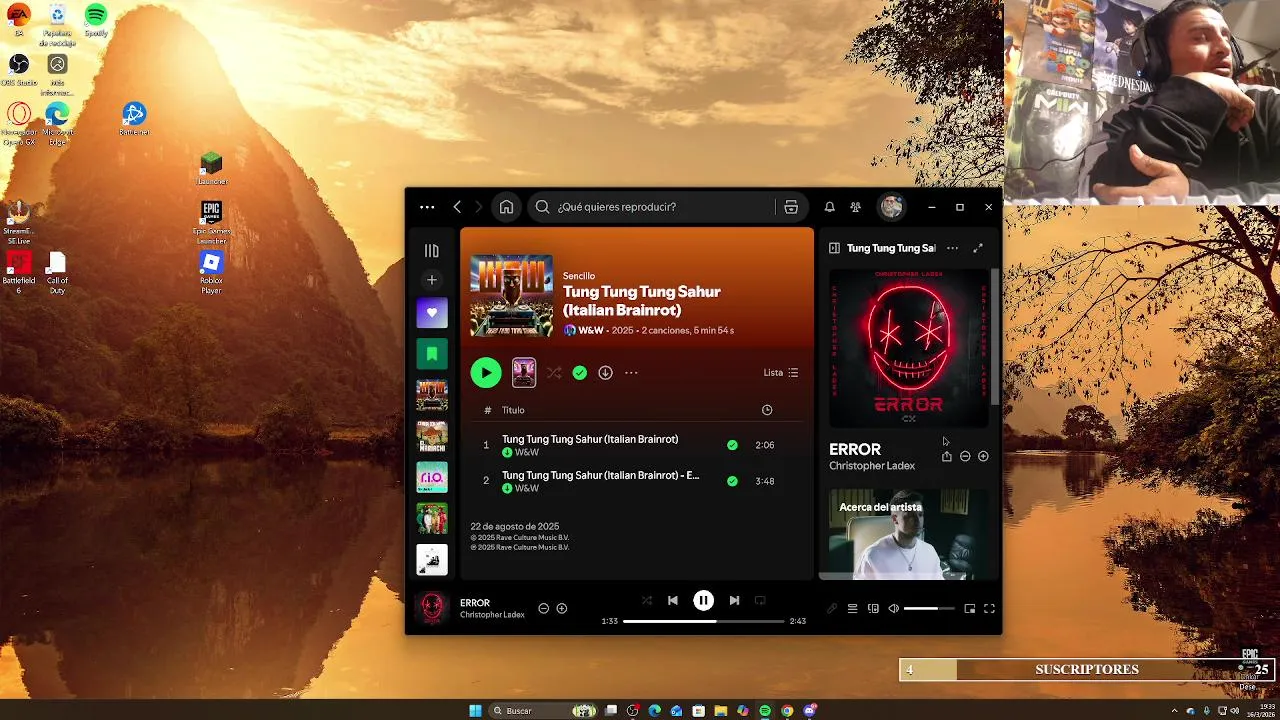Screen dimensions: 1280x720
Task: Open Spotify's three-dot app menu
Action: point(427,207)
